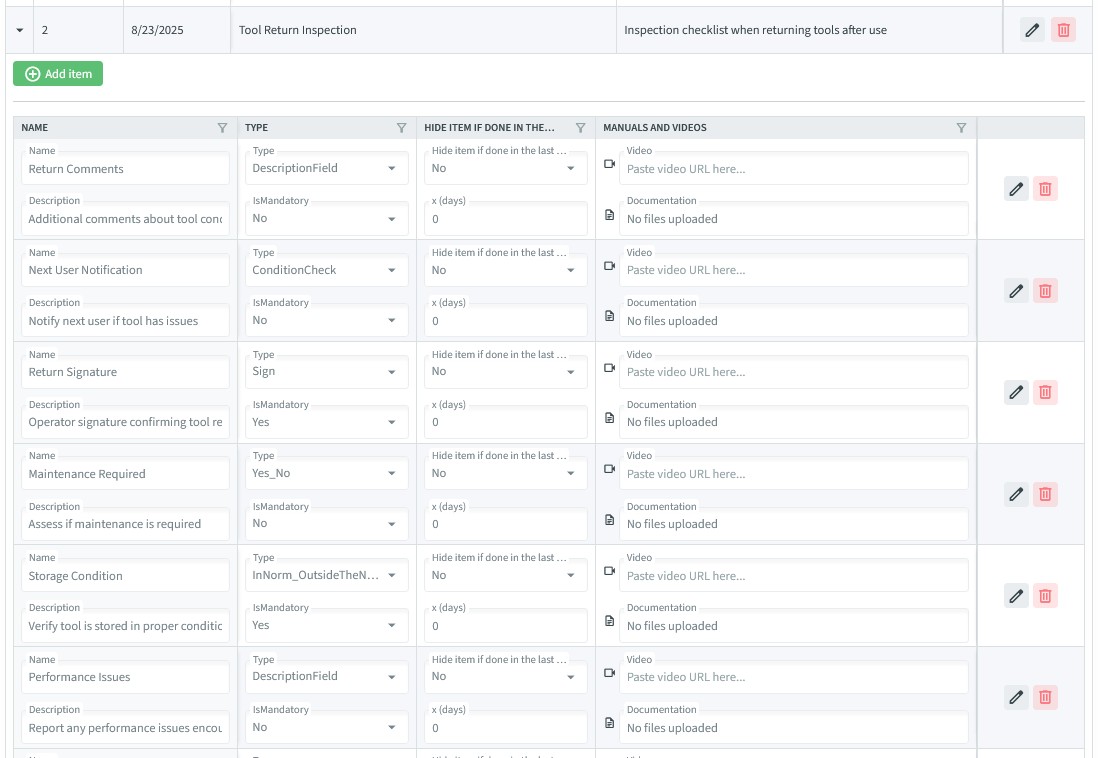
Task: Click video URL field for Return Comments
Action: coord(794,169)
